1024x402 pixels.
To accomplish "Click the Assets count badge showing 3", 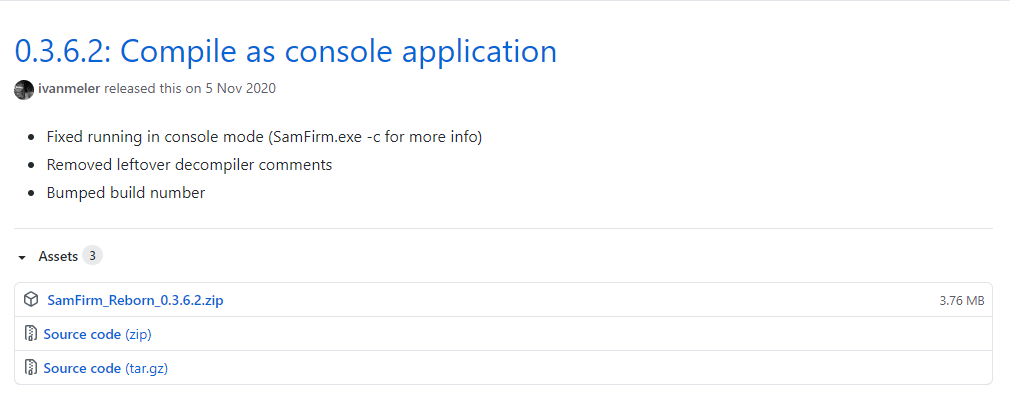I will point(92,256).
